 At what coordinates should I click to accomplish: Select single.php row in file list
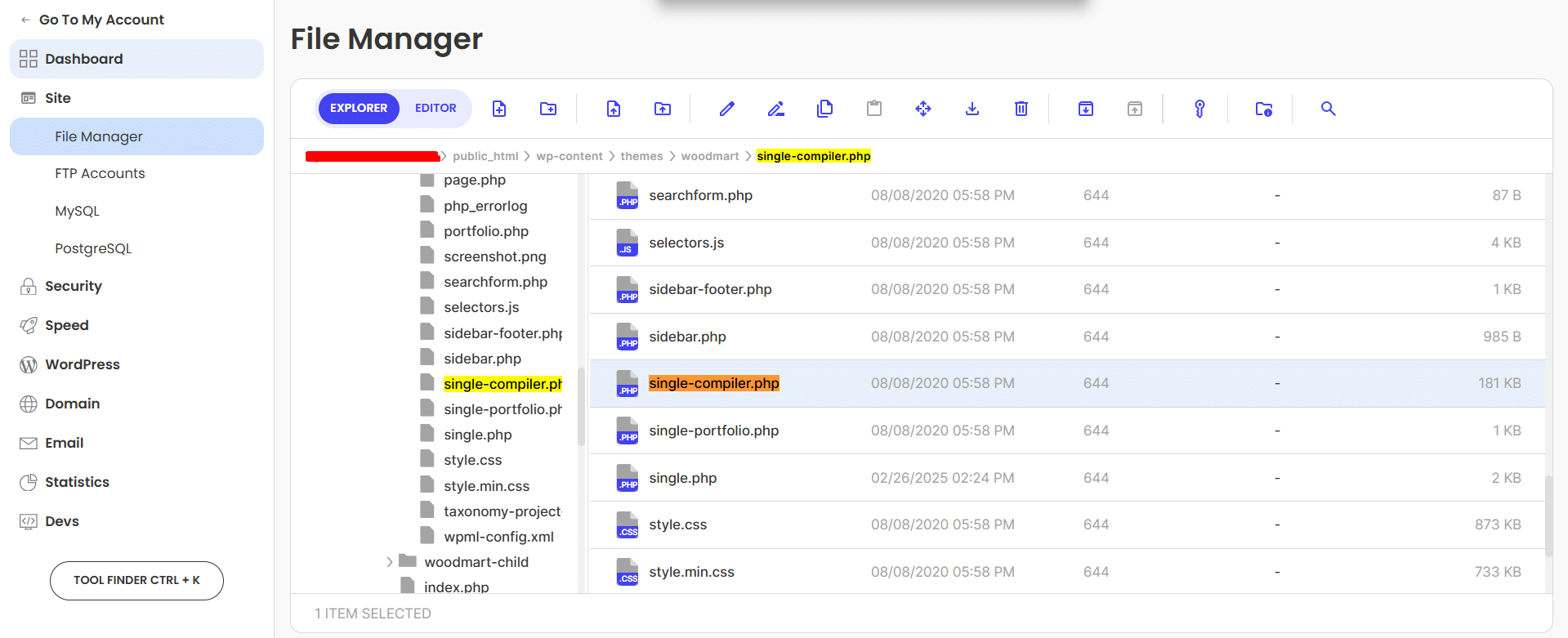pyautogui.click(x=1067, y=478)
